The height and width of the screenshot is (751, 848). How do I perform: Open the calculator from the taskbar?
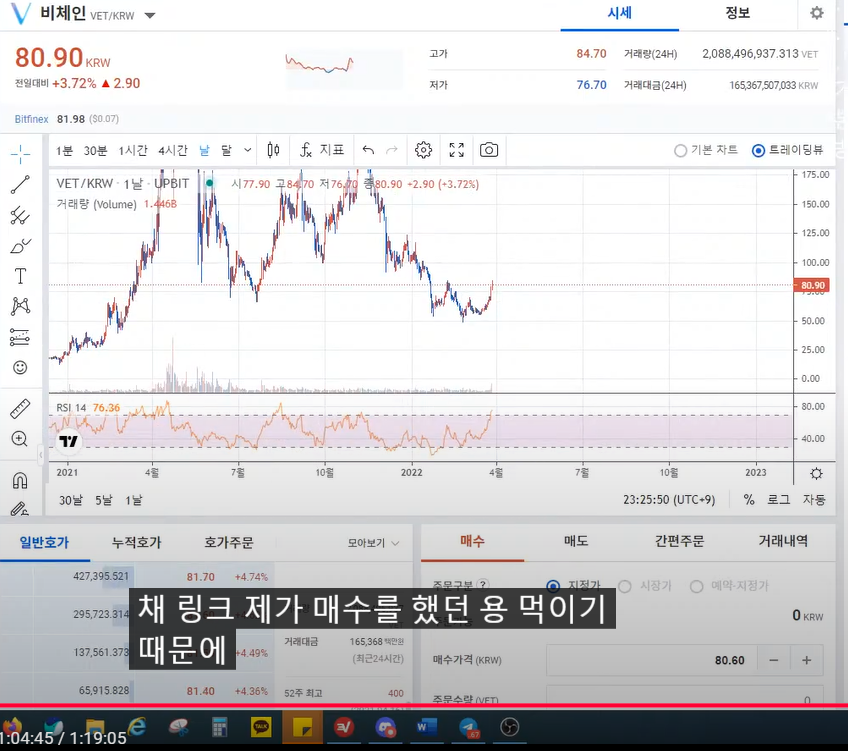(x=220, y=727)
